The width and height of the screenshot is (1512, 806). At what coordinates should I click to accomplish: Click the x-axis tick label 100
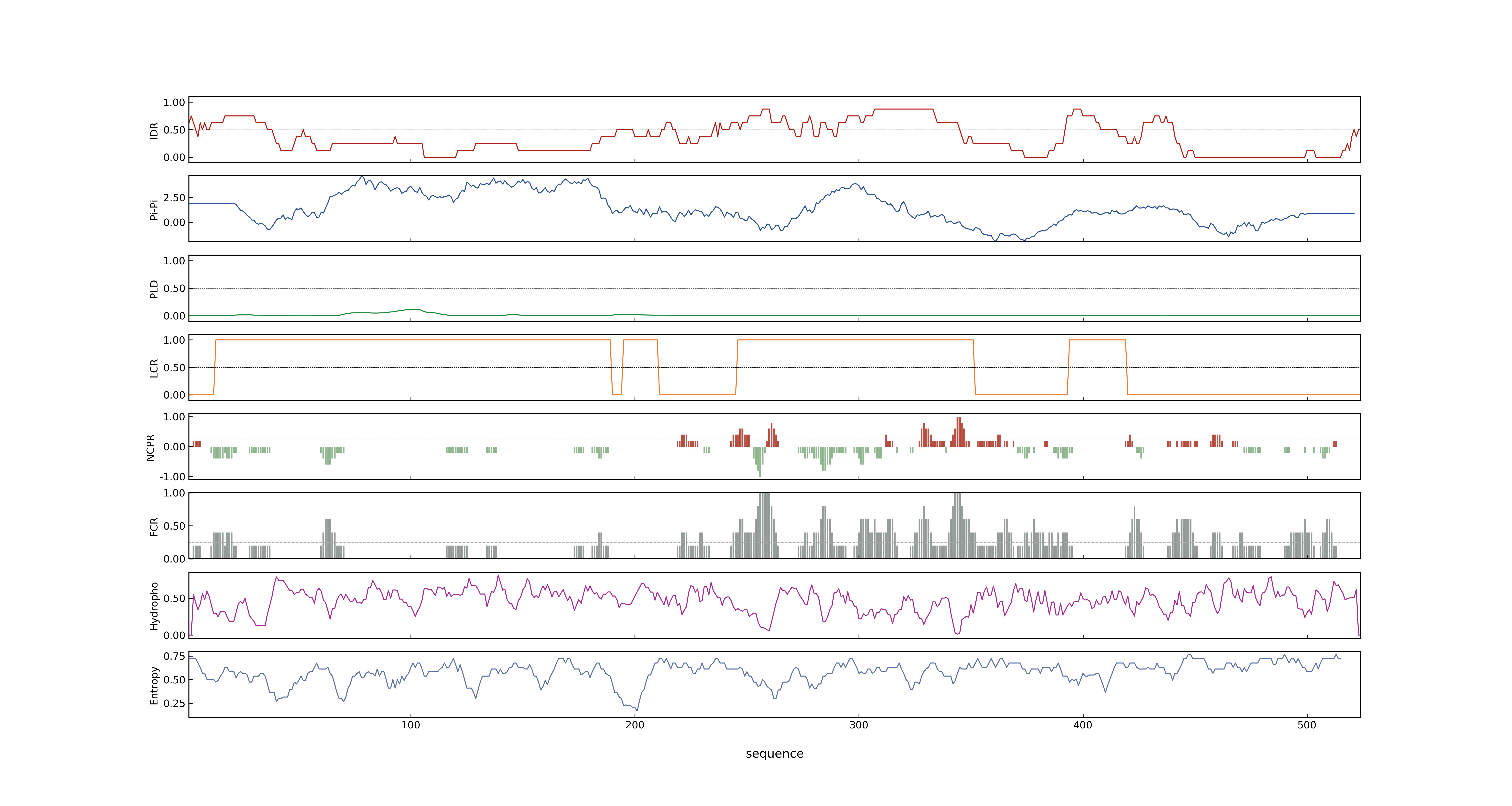(x=410, y=725)
